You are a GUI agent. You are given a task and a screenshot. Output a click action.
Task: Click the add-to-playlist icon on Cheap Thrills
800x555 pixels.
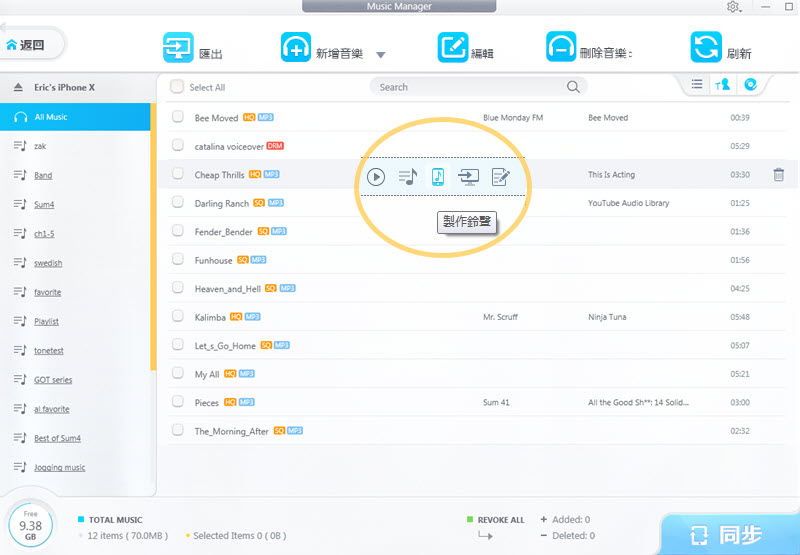(x=407, y=177)
